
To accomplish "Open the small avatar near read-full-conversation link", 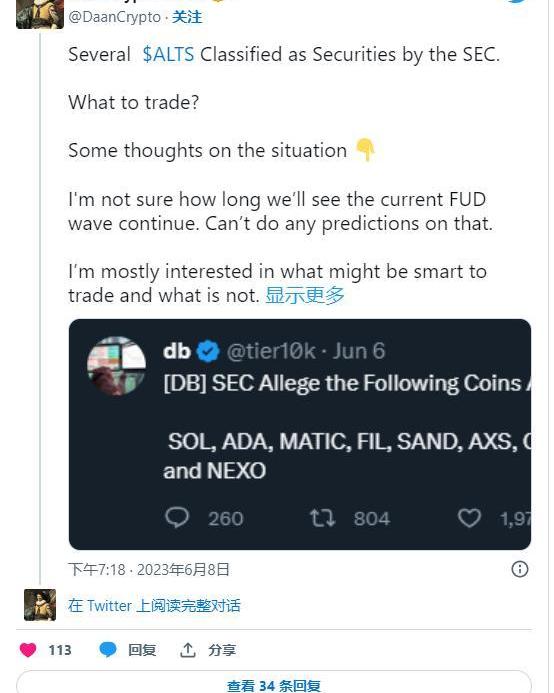I will point(40,605).
